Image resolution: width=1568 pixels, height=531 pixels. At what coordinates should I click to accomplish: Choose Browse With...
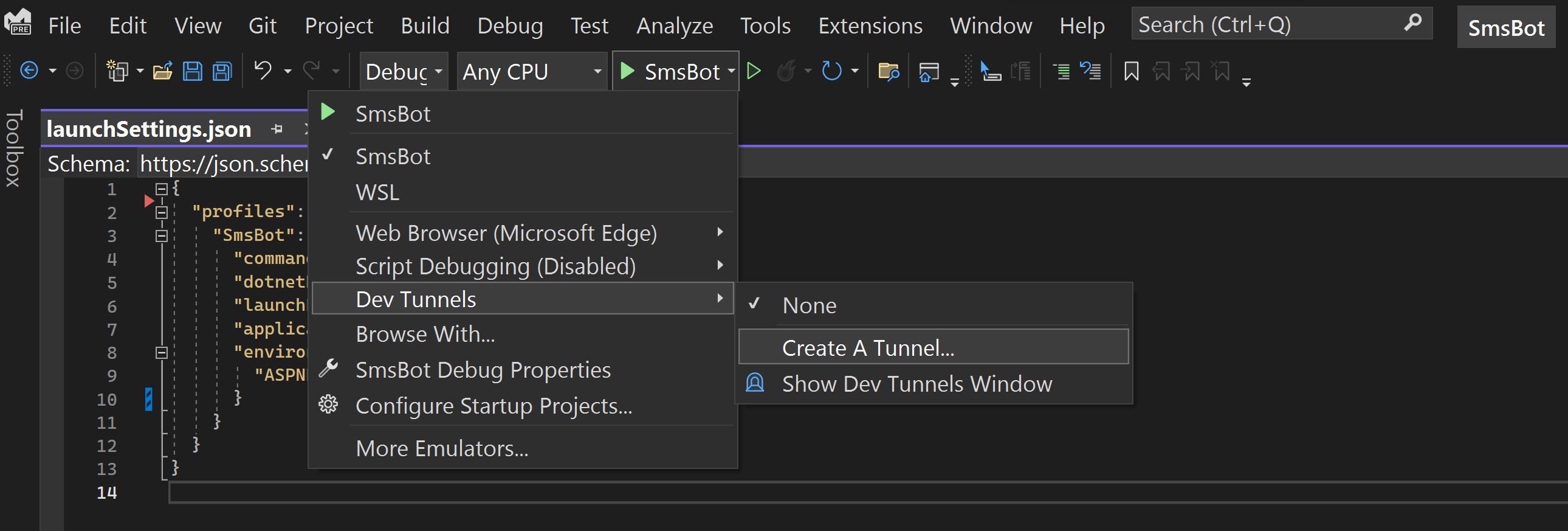pos(523,334)
